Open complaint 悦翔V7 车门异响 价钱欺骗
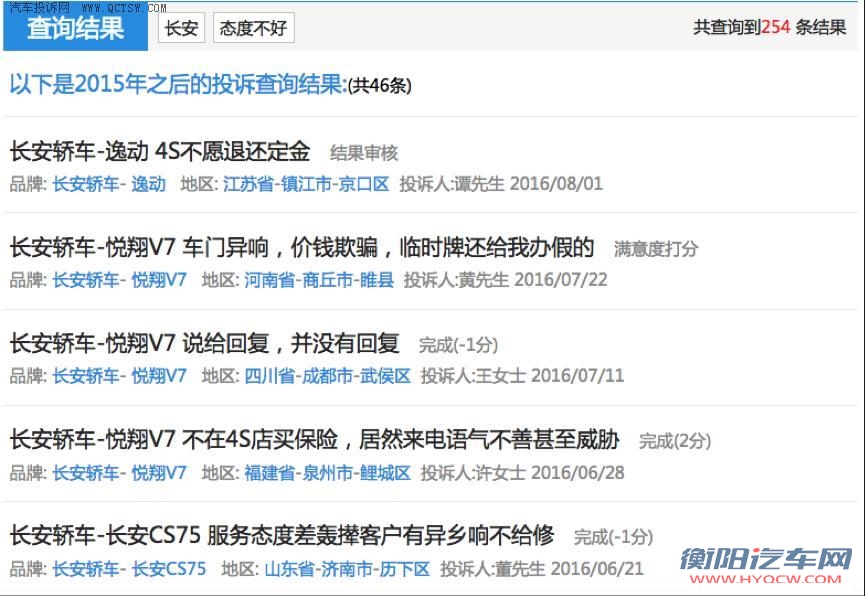This screenshot has width=865, height=596. (x=302, y=247)
